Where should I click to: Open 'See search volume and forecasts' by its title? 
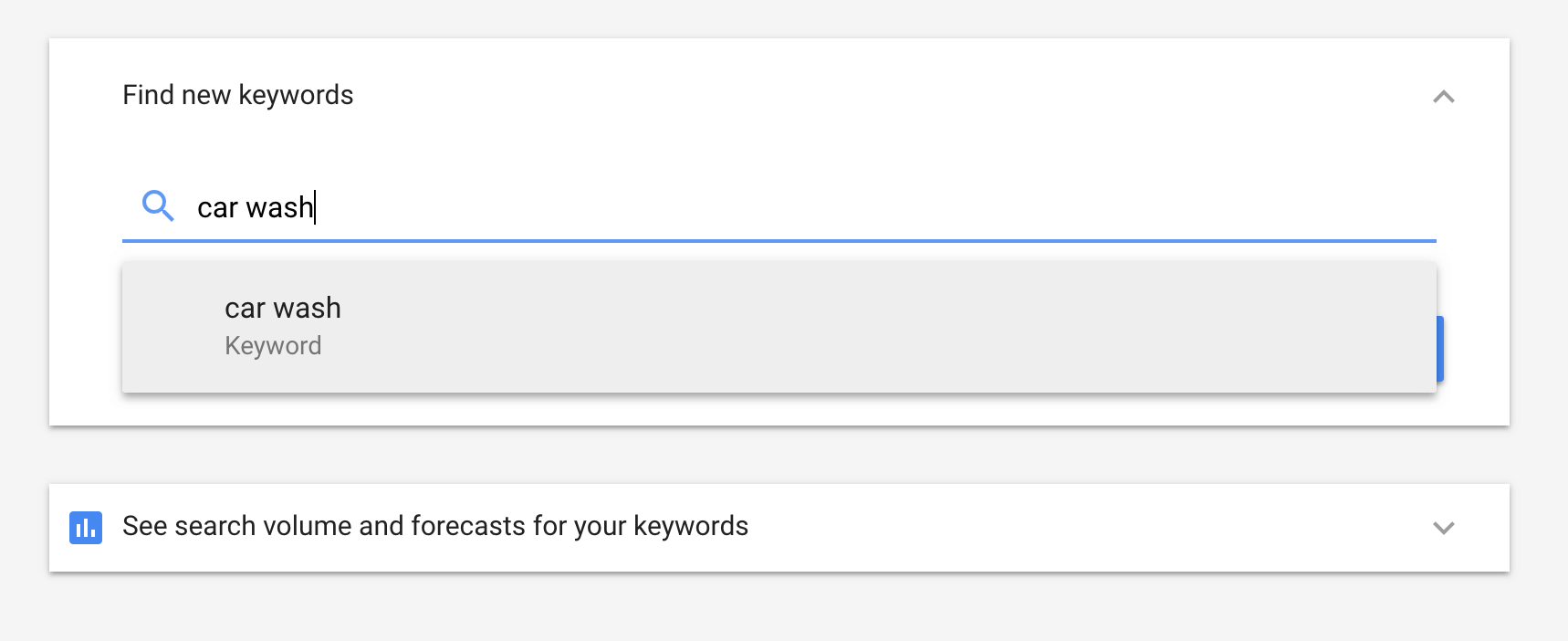(434, 526)
